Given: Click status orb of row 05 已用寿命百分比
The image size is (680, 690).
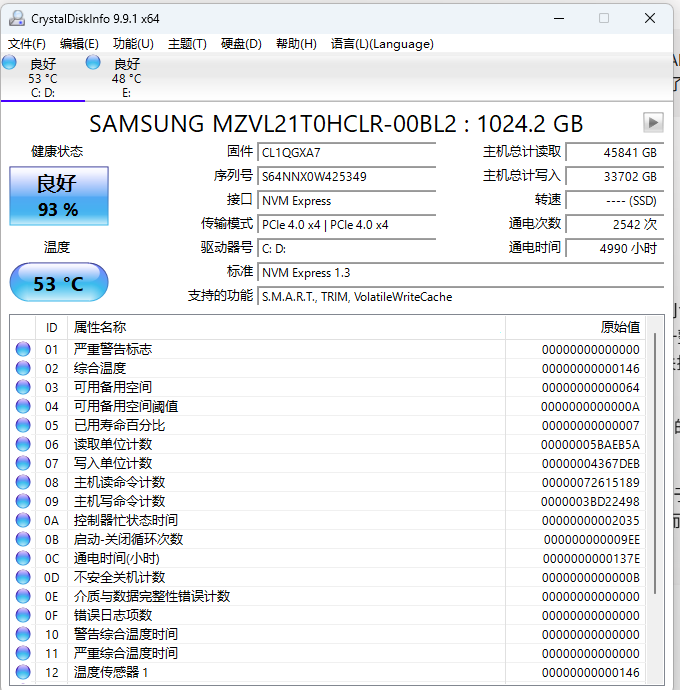Looking at the screenshot, I should pos(23,425).
